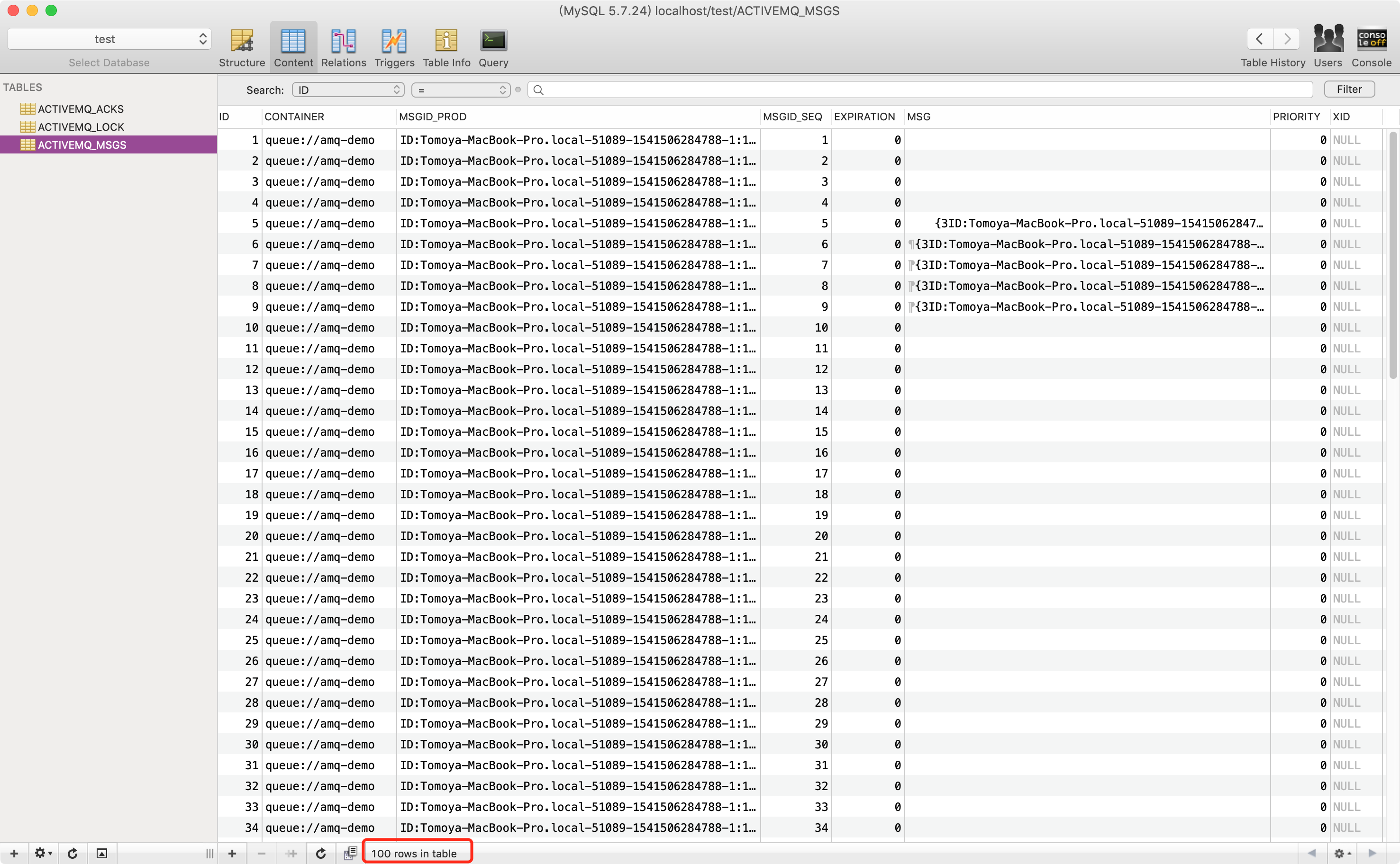Click the '100 rows in table' status text
Image resolution: width=1400 pixels, height=864 pixels.
click(x=414, y=853)
